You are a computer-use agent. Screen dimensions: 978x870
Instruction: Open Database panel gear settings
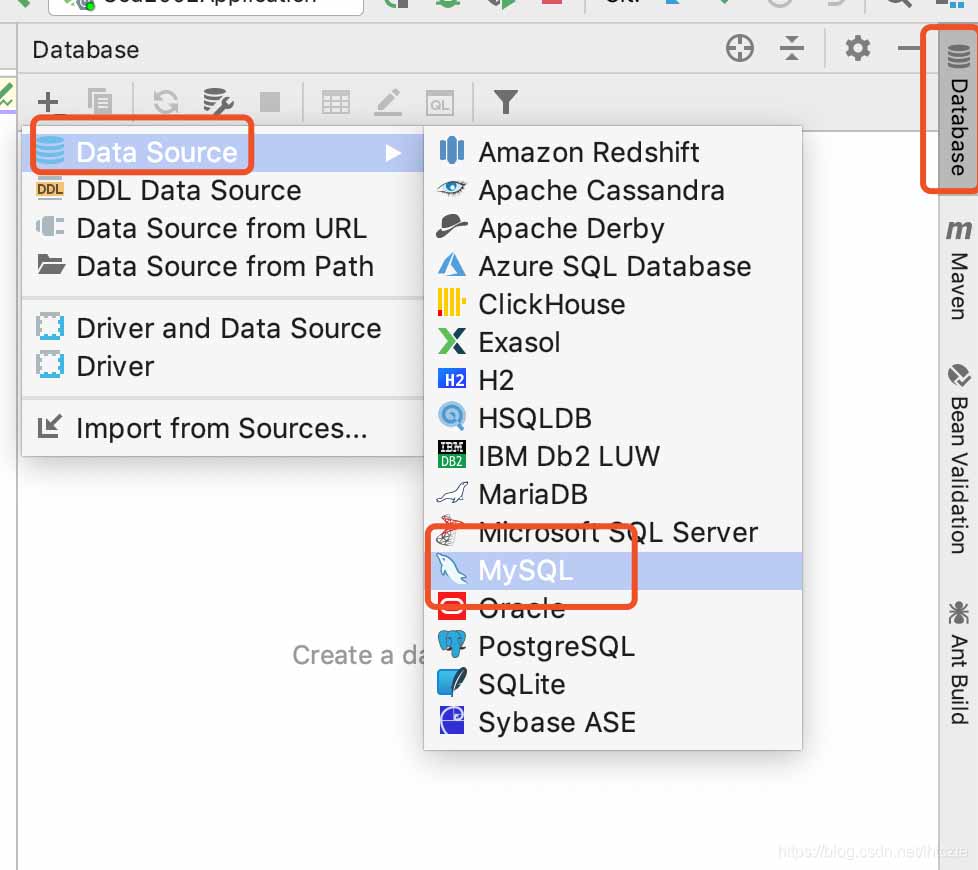[x=858, y=48]
